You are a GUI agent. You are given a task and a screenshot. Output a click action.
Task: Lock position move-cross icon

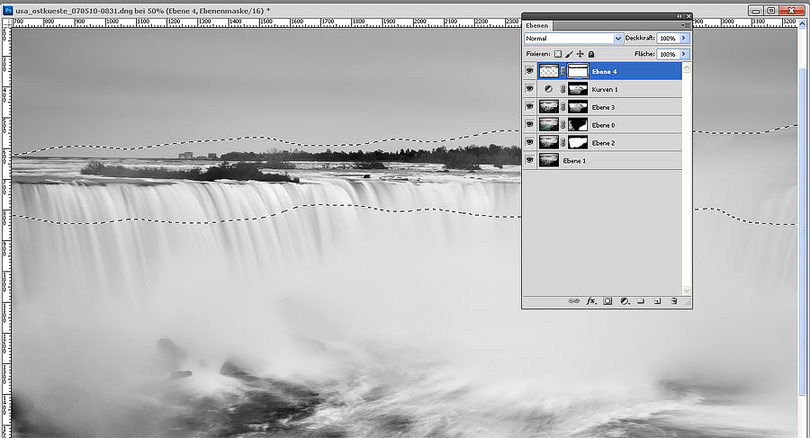coord(580,54)
